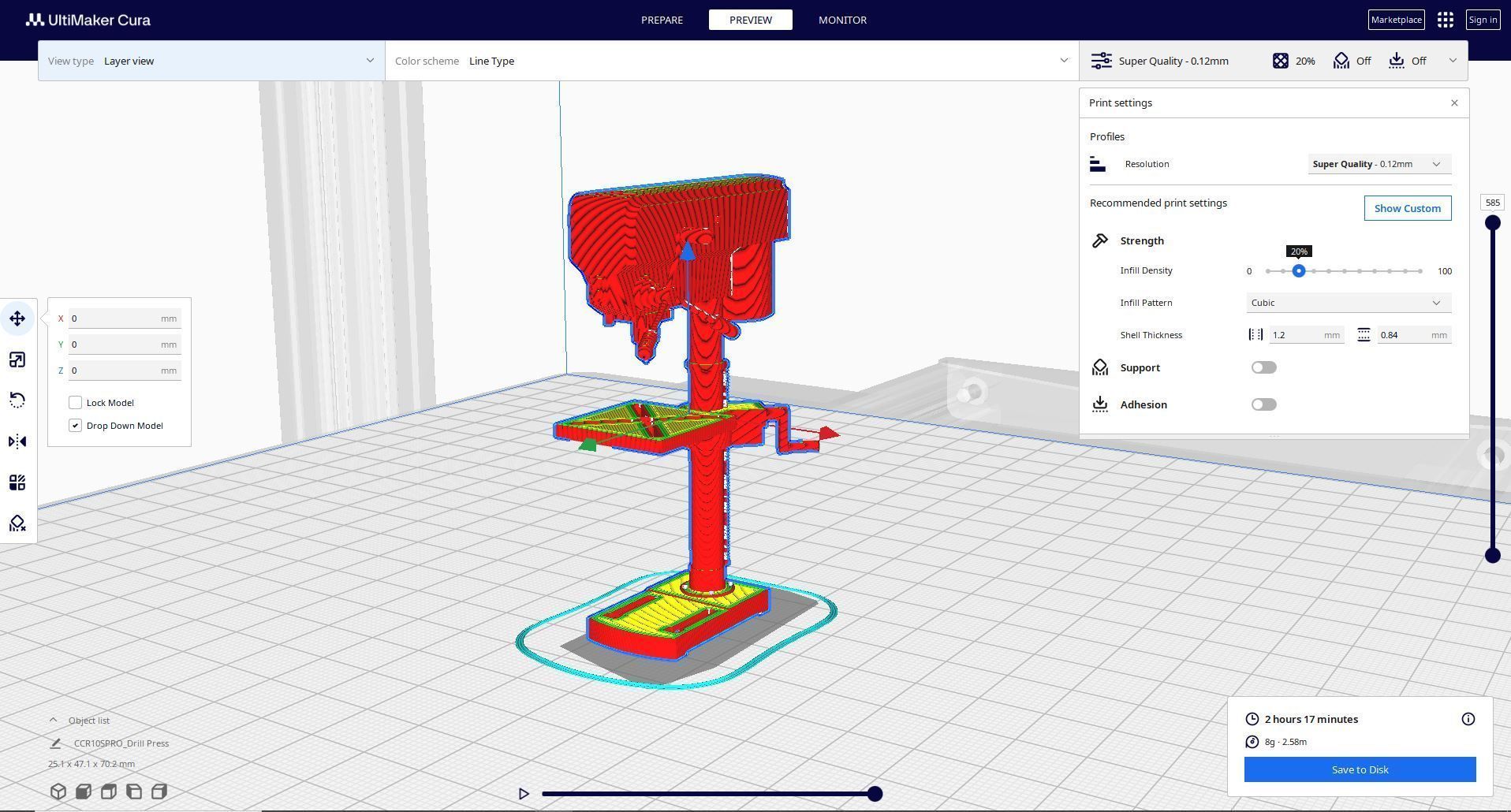The width and height of the screenshot is (1511, 812).
Task: Click the top/bottom thickness 0.84 field
Action: [1414, 335]
